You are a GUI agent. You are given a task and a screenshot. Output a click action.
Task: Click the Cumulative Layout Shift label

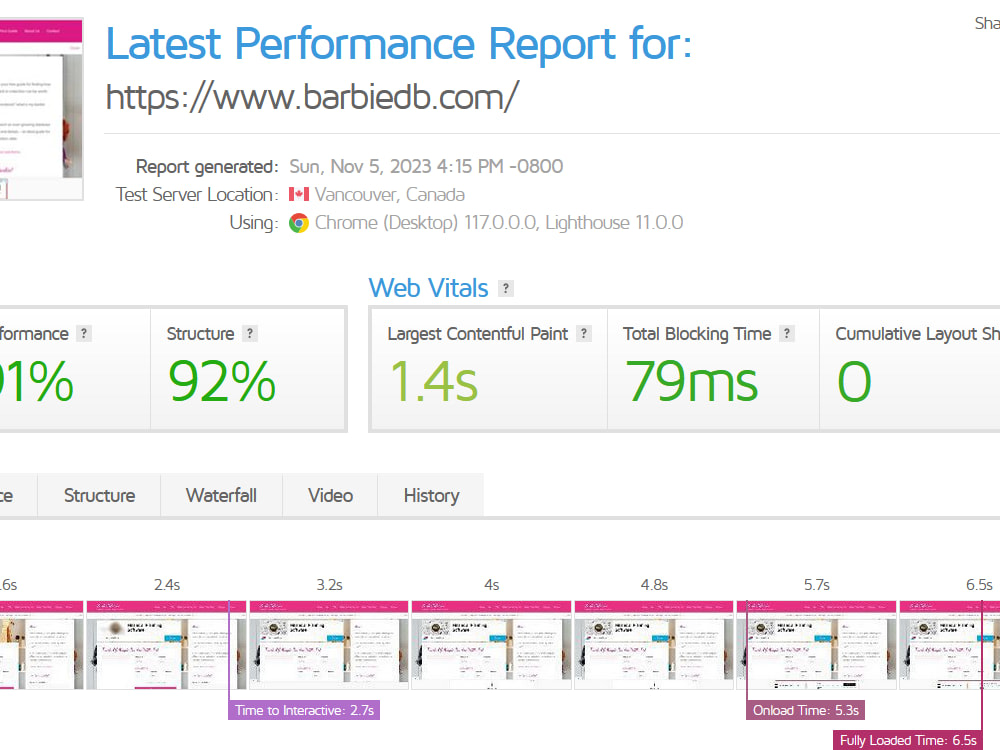click(x=918, y=334)
